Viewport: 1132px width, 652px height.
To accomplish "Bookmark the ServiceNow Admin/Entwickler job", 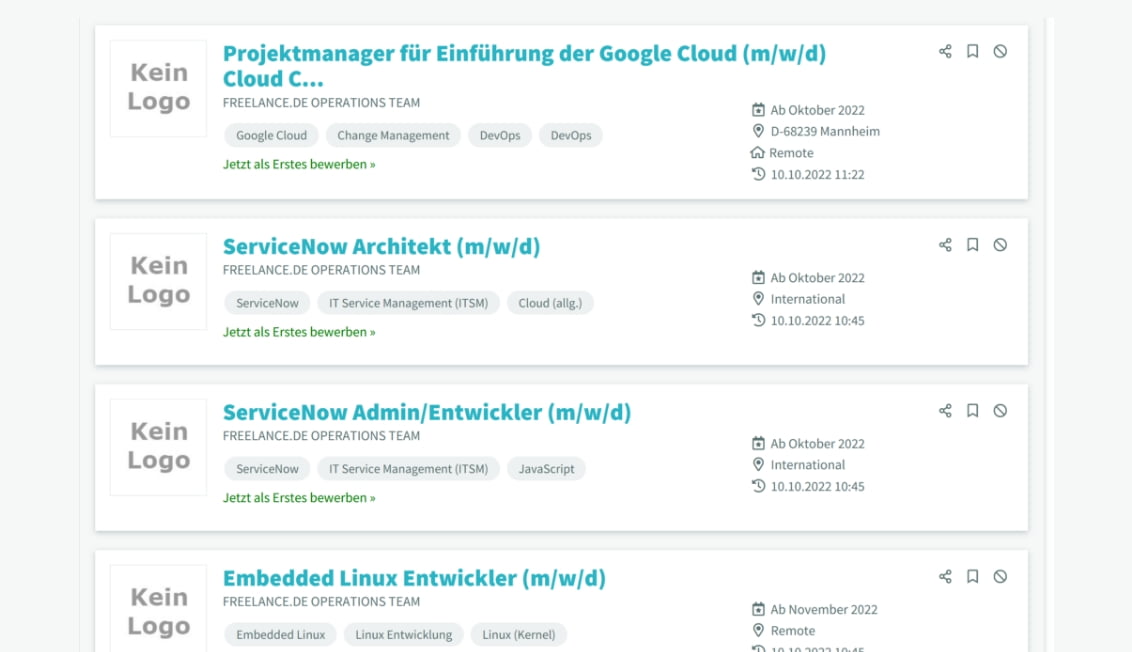I will pos(972,411).
